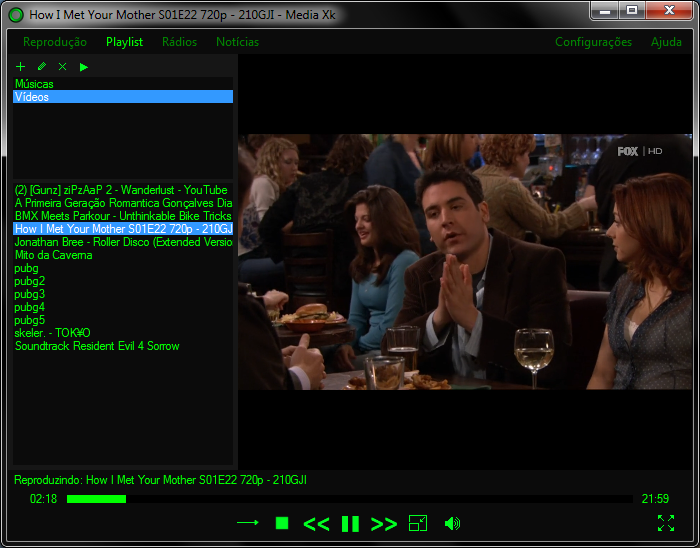Image resolution: width=700 pixels, height=548 pixels.
Task: Select the Vídeos playlist
Action: point(123,97)
